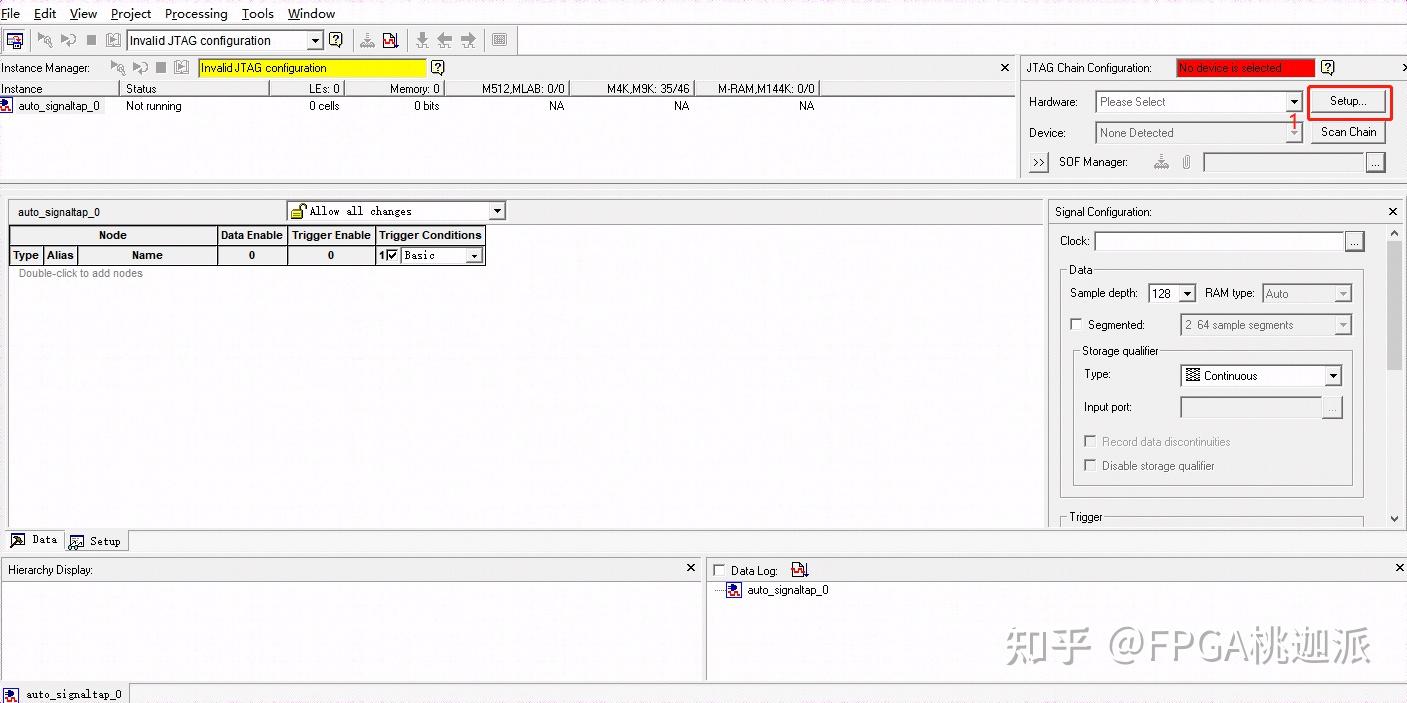
Task: Click Read Data icon in main toolbar
Action: 112,41
